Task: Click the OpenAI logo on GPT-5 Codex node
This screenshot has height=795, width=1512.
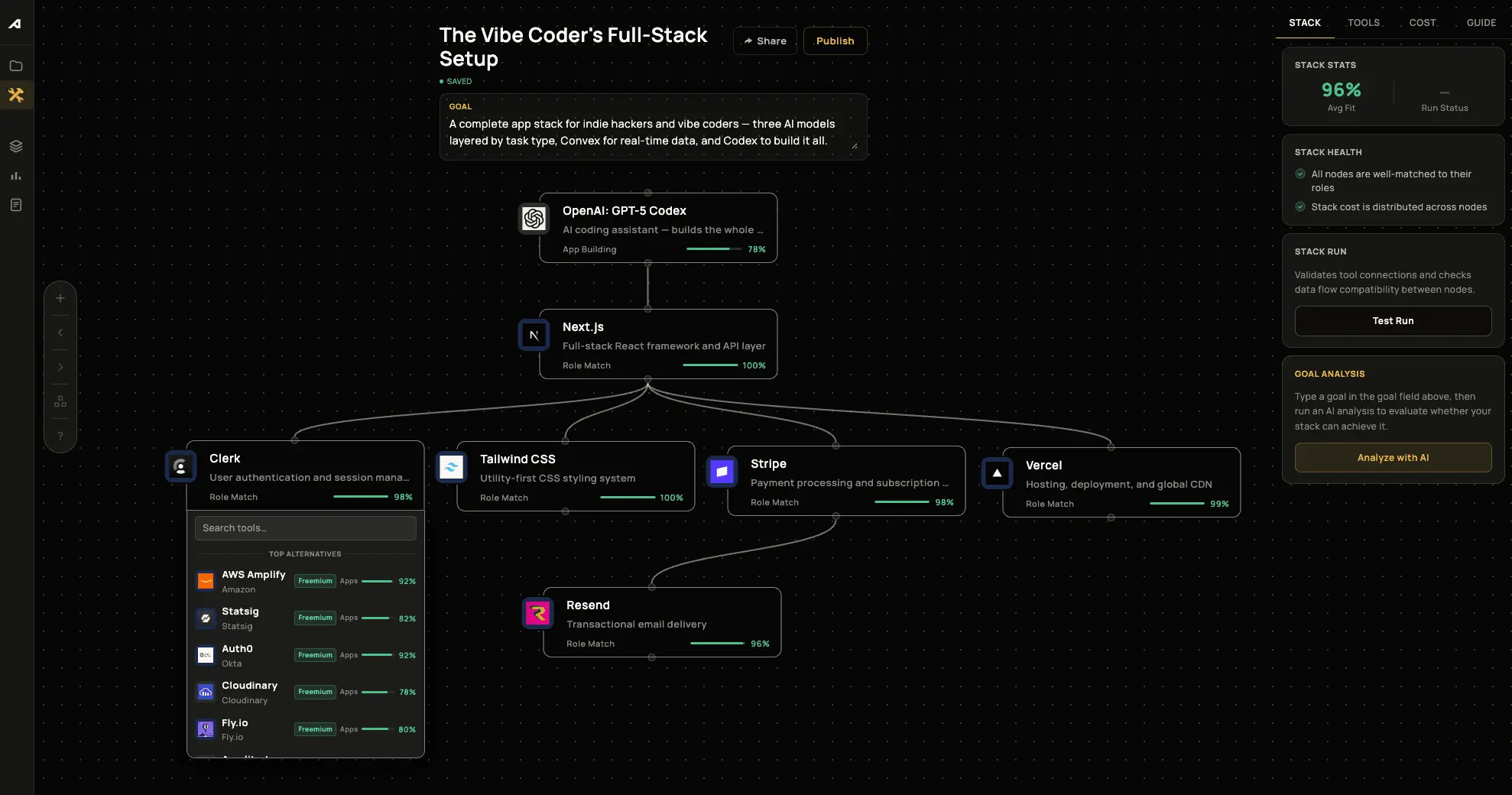Action: [x=534, y=219]
